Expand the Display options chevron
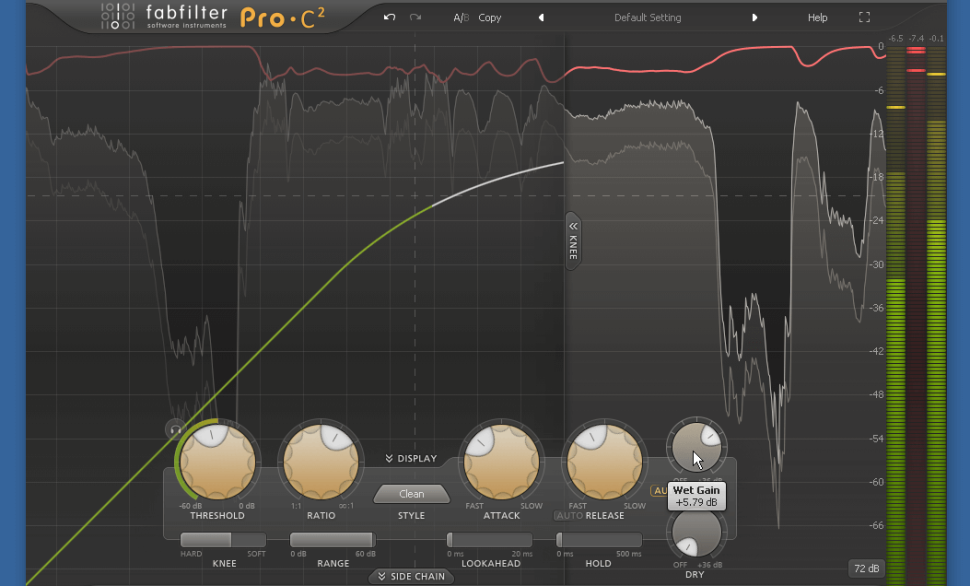The width and height of the screenshot is (970, 586). (411, 459)
